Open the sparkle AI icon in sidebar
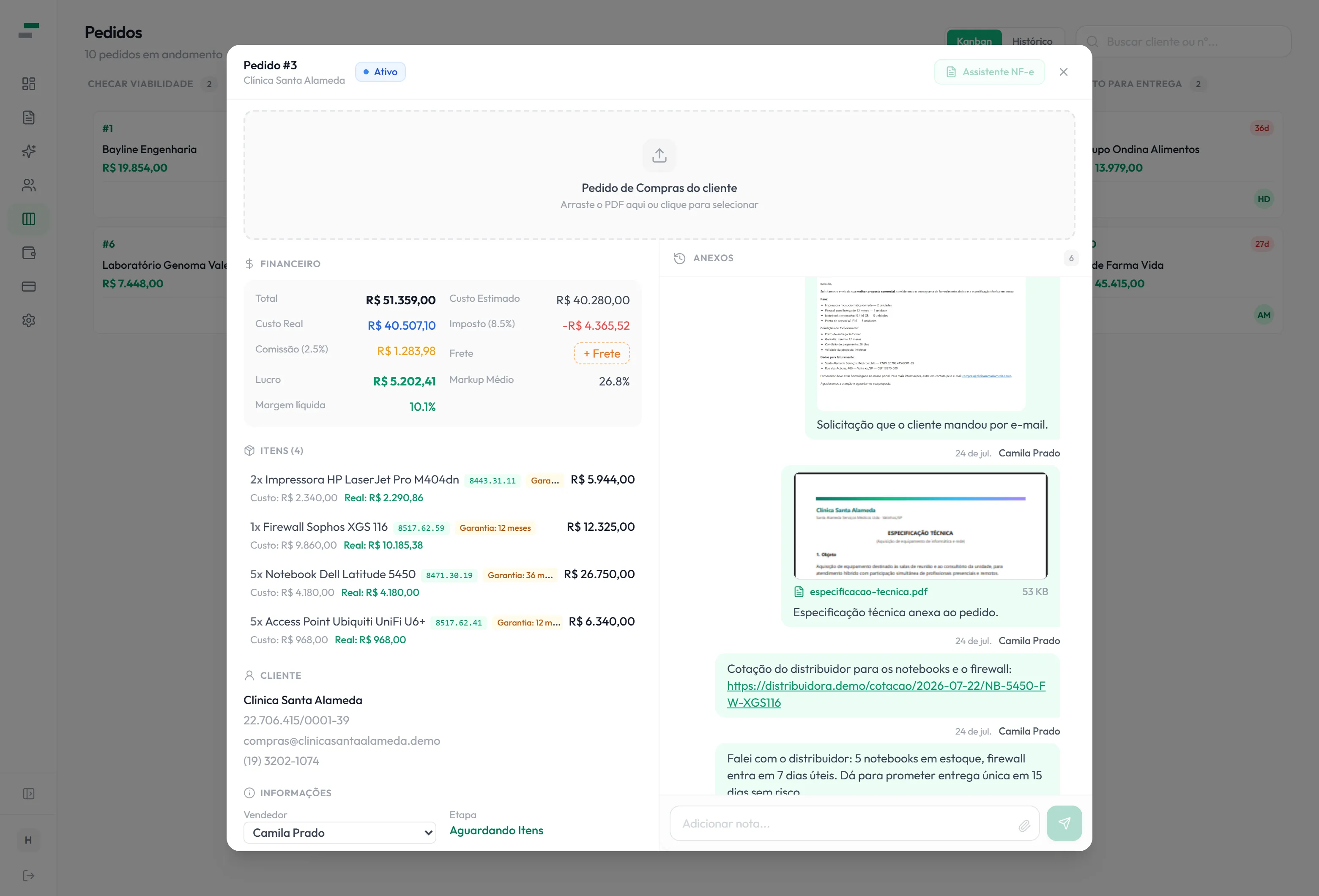Screen dimensions: 1319x896 click(28, 151)
